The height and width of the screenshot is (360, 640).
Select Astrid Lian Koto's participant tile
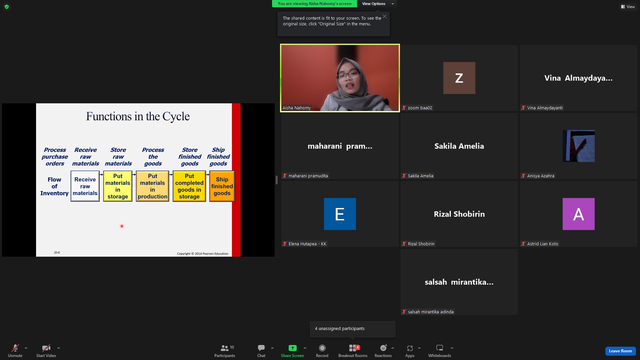click(578, 214)
